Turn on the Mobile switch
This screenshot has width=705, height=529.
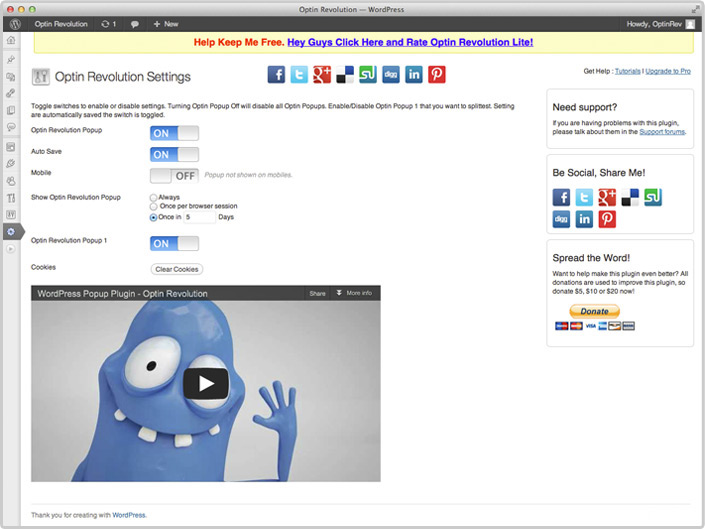click(x=174, y=176)
